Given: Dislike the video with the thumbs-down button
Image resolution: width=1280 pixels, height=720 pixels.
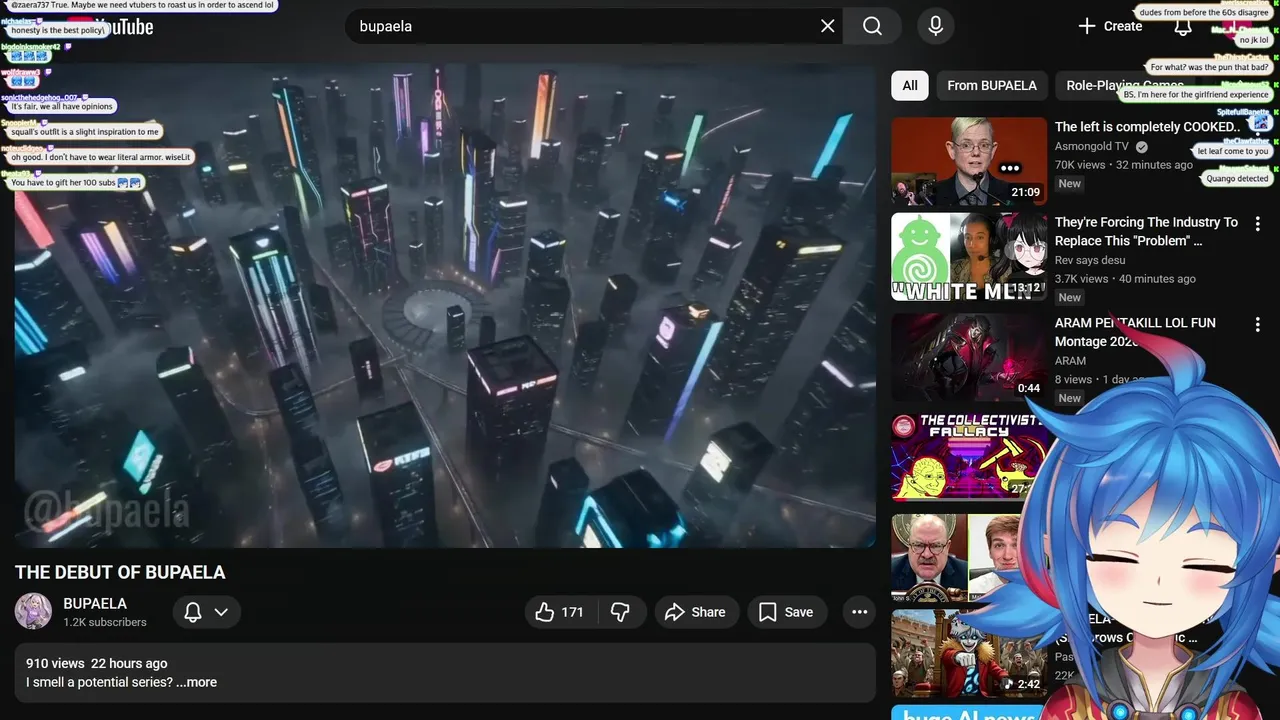Looking at the screenshot, I should click(x=621, y=612).
